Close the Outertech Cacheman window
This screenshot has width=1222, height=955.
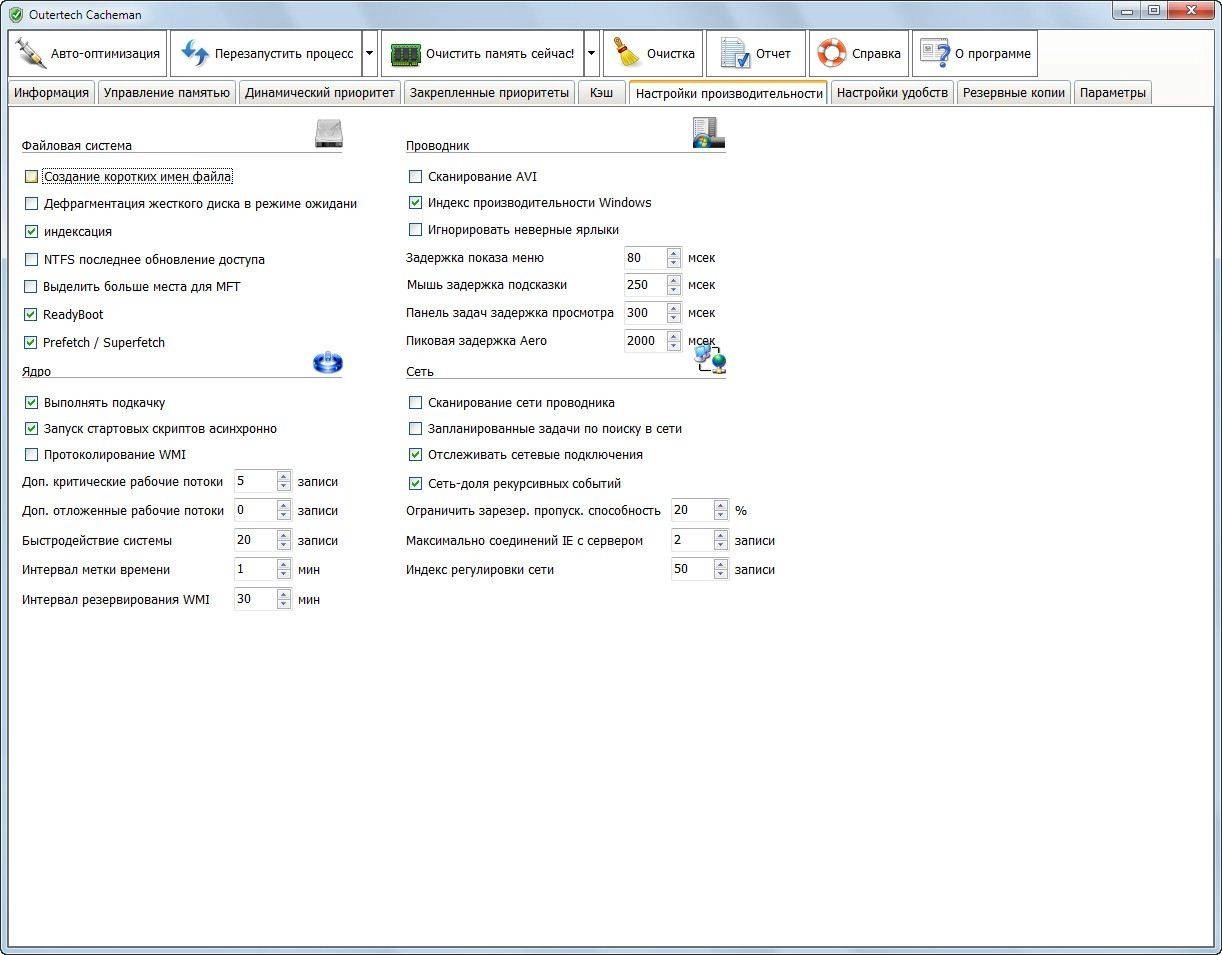tap(1190, 10)
